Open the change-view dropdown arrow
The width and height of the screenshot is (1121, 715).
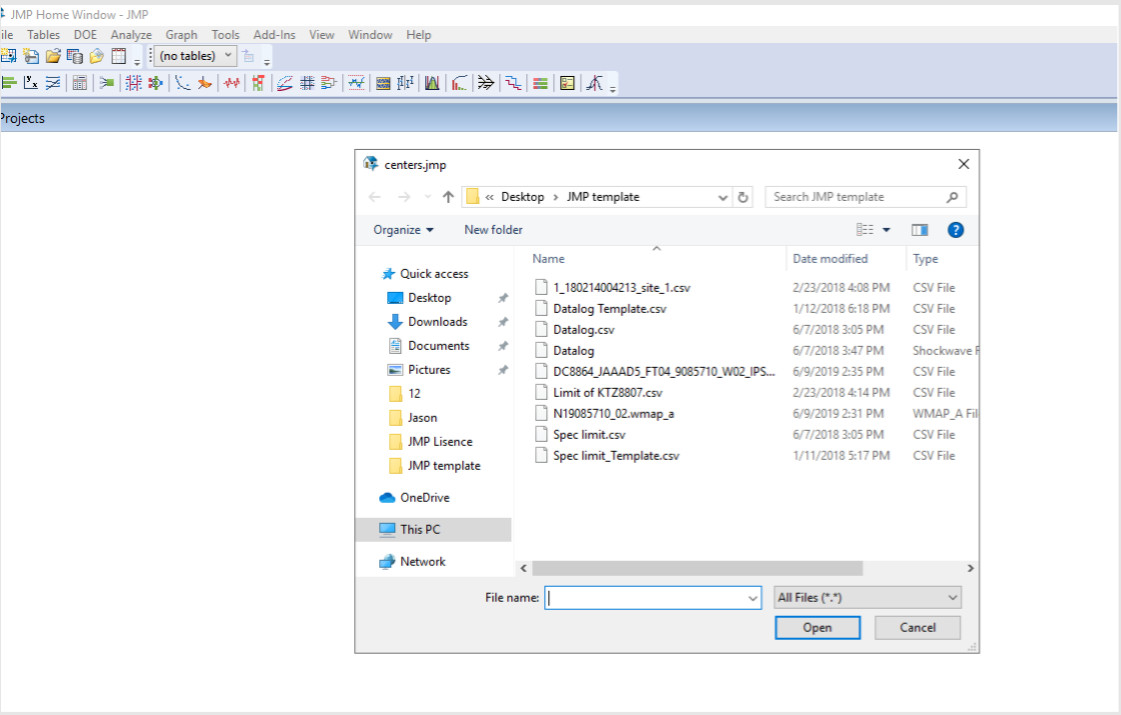[886, 229]
